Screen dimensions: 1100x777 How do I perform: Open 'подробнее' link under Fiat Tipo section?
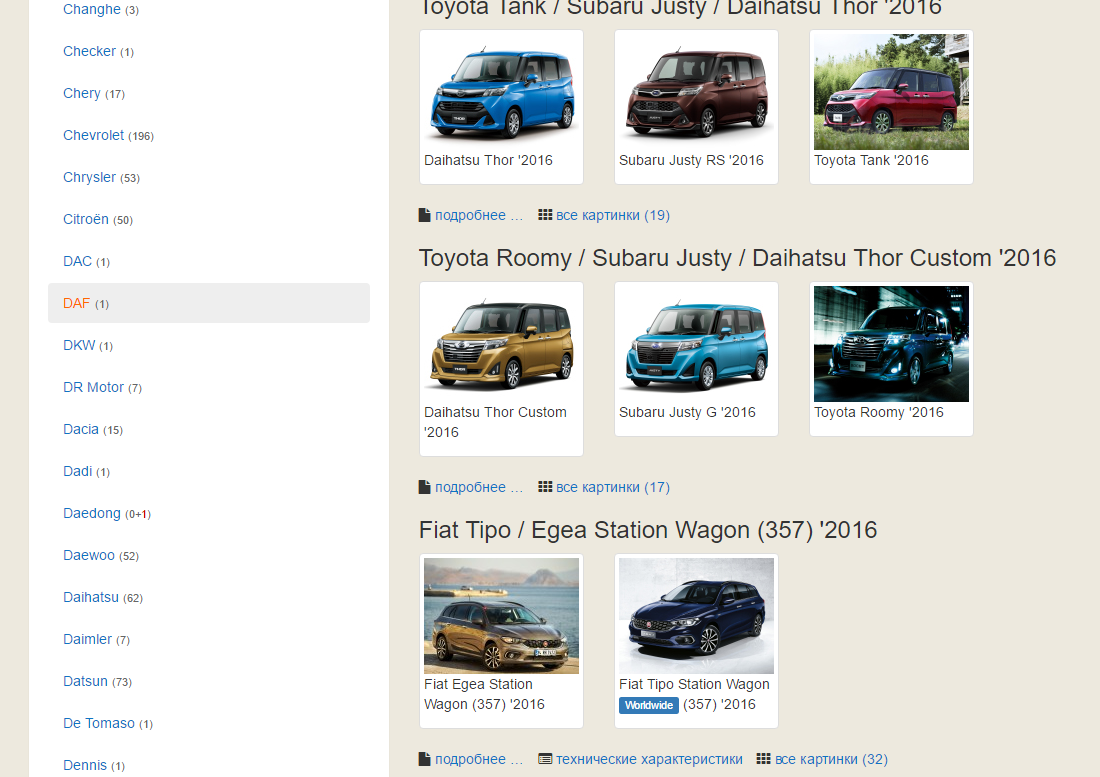478,759
